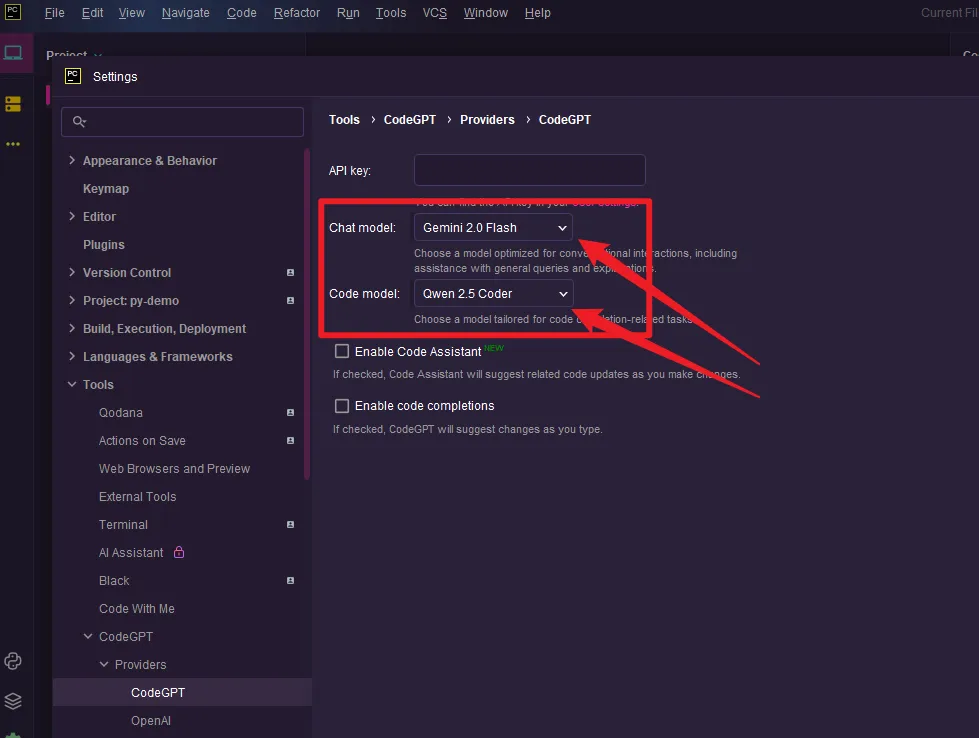Select Qodana under Tools
This screenshot has width=979, height=738.
(121, 412)
